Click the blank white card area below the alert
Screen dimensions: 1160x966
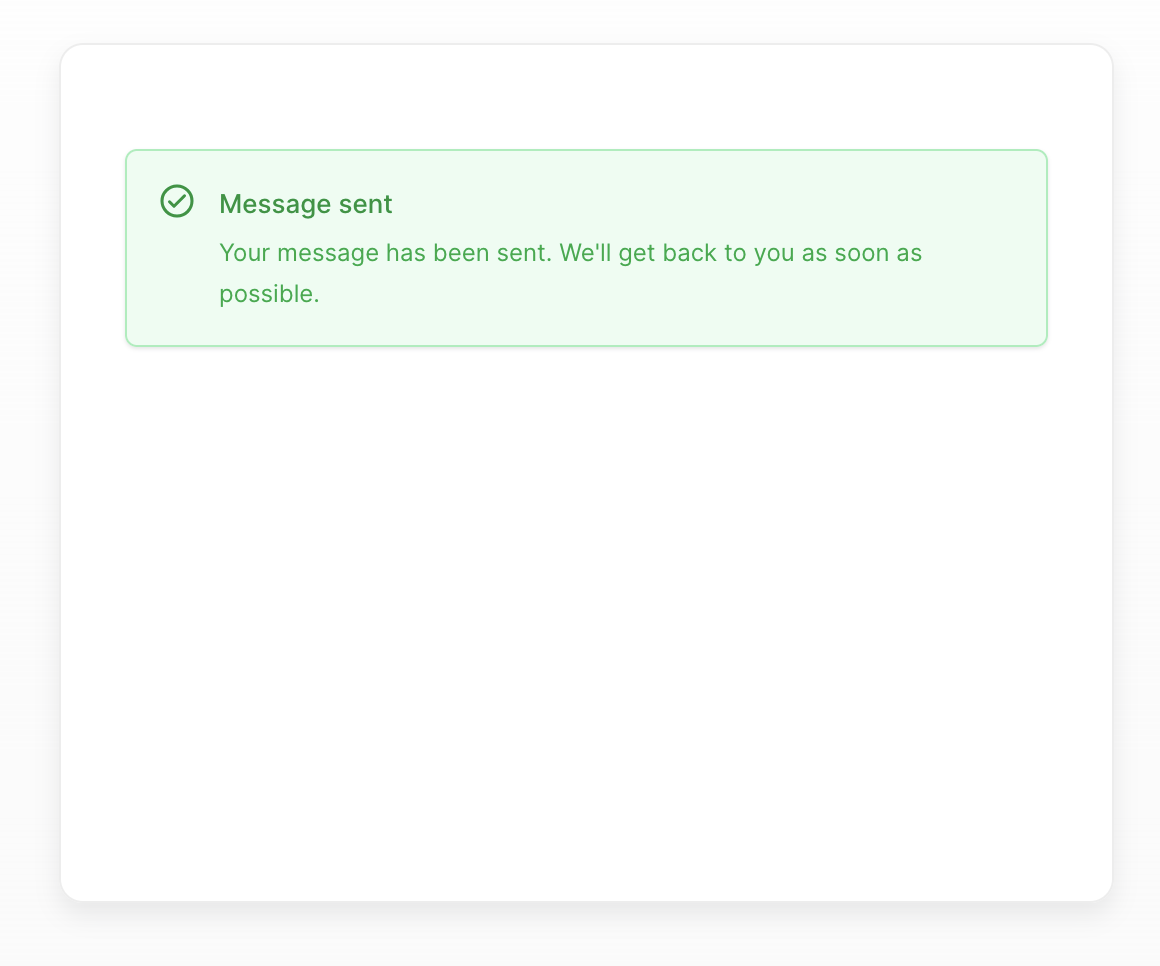[586, 621]
